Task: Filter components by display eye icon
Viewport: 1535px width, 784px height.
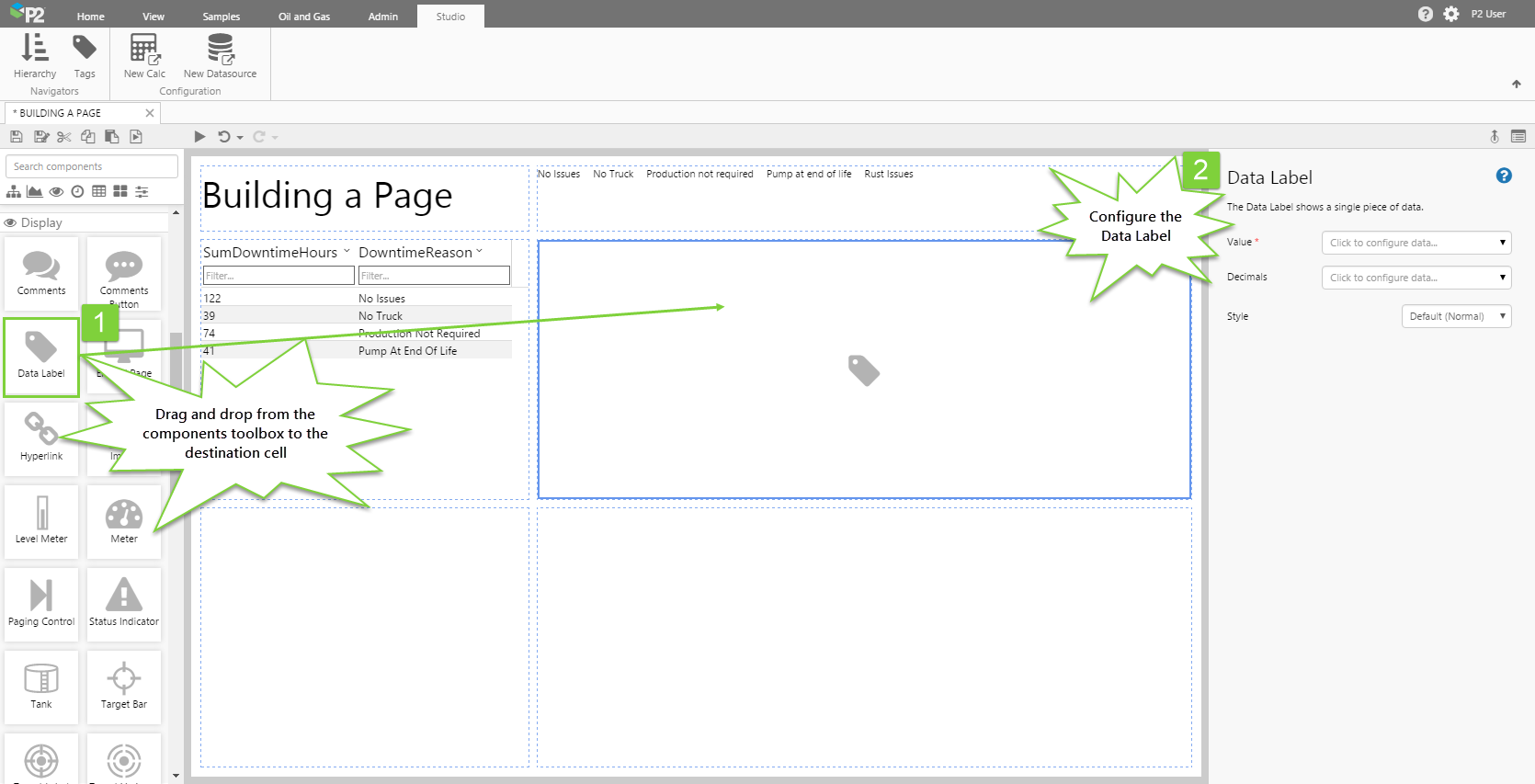Action: [57, 191]
